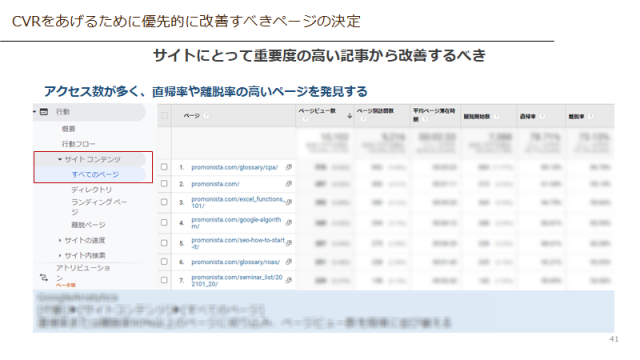Select すべてのページ in the sidebar
Viewport: 640px width, 360px height.
pyautogui.click(x=95, y=175)
